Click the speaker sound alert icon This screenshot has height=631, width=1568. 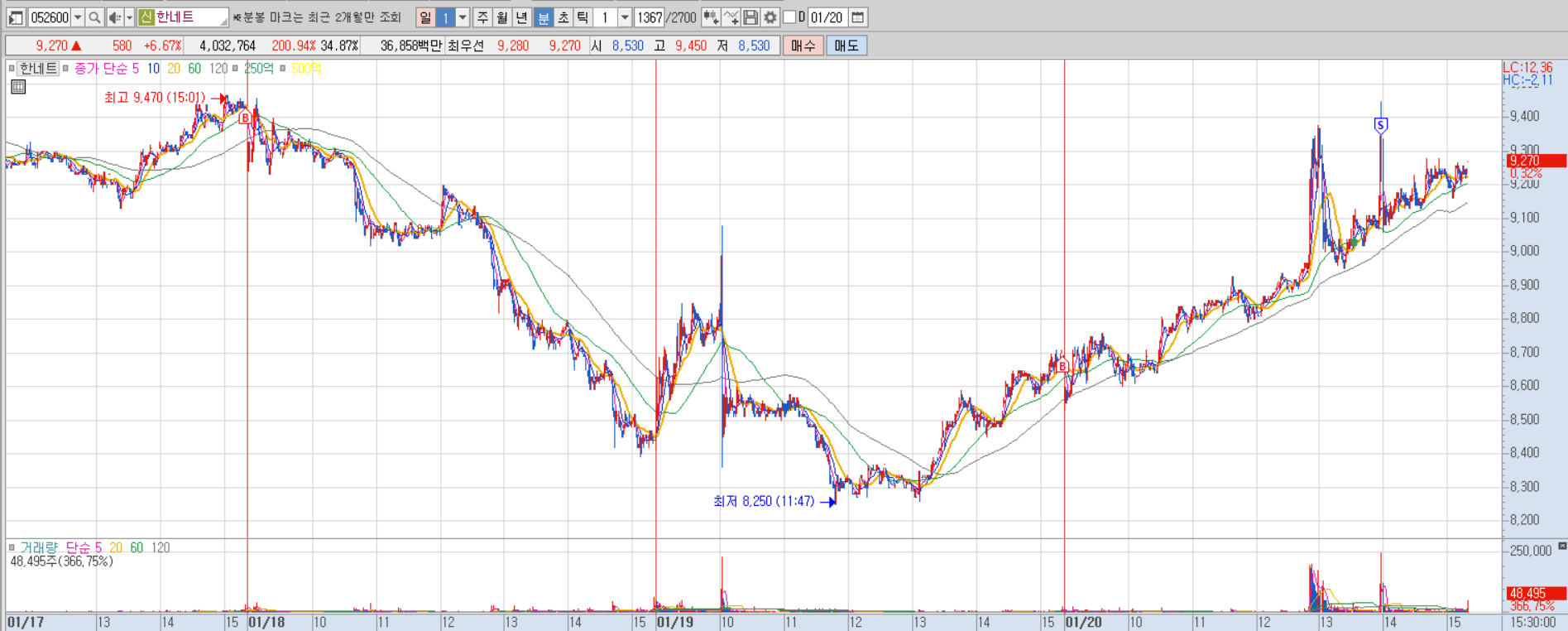tap(115, 17)
